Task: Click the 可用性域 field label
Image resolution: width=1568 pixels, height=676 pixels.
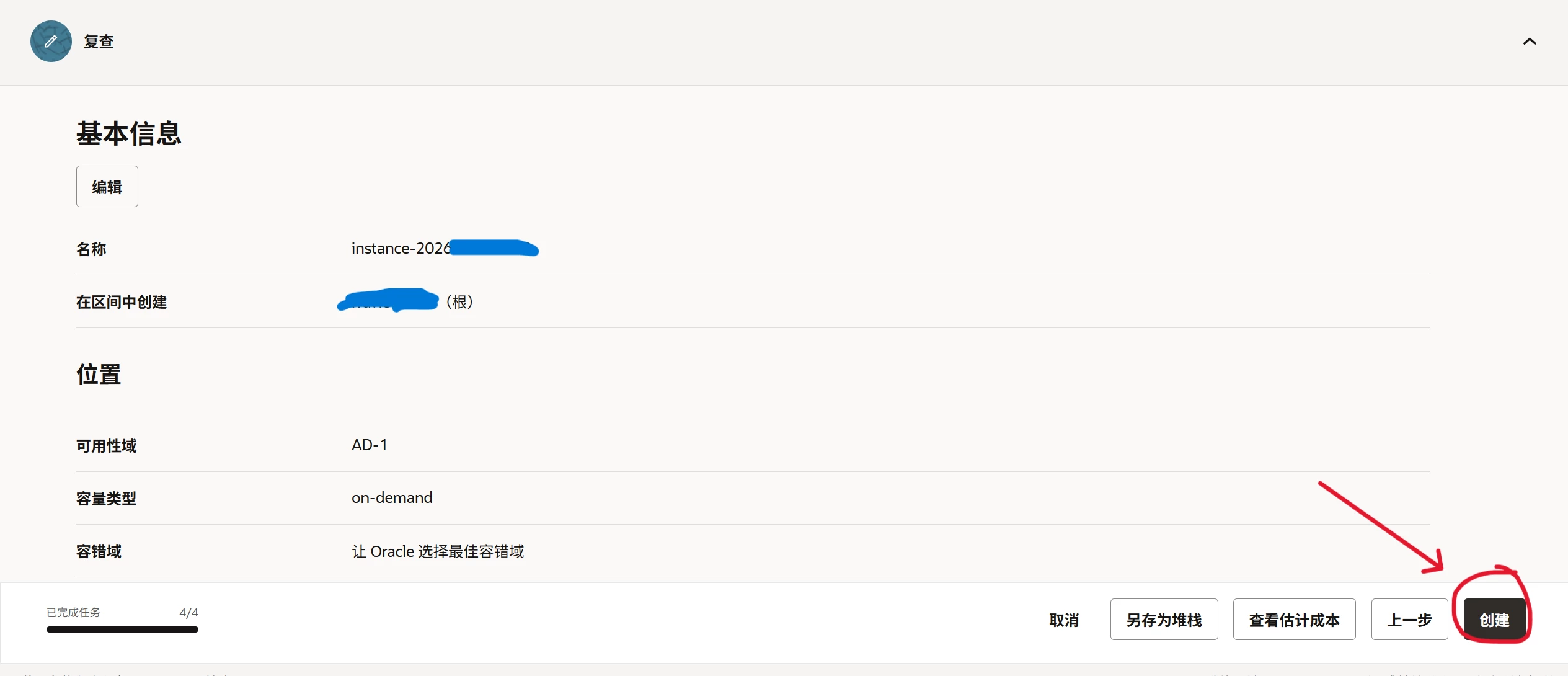Action: 106,446
